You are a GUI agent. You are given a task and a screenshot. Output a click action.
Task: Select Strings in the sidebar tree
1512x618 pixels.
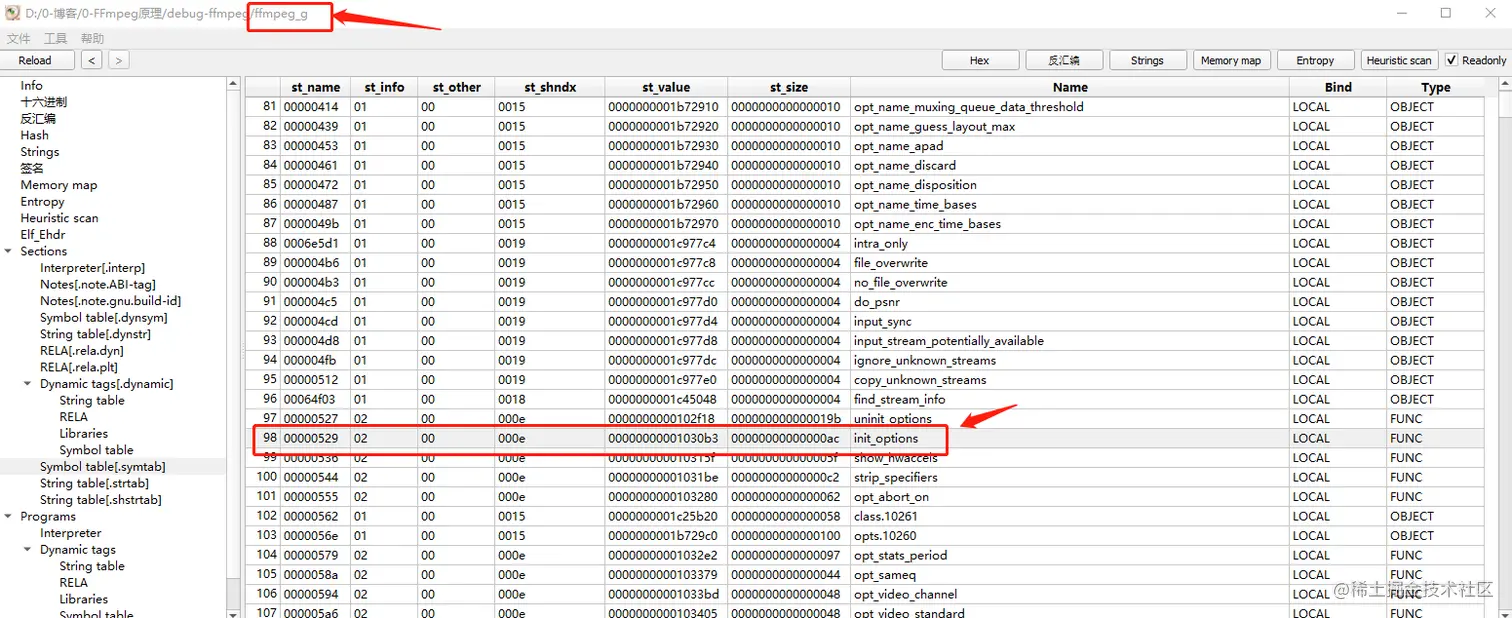pyautogui.click(x=40, y=152)
